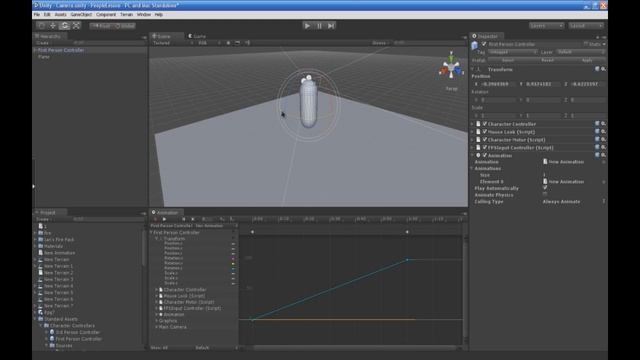640x360 pixels.
Task: Select the Plane object in Hierarchy
Action: (x=44, y=57)
